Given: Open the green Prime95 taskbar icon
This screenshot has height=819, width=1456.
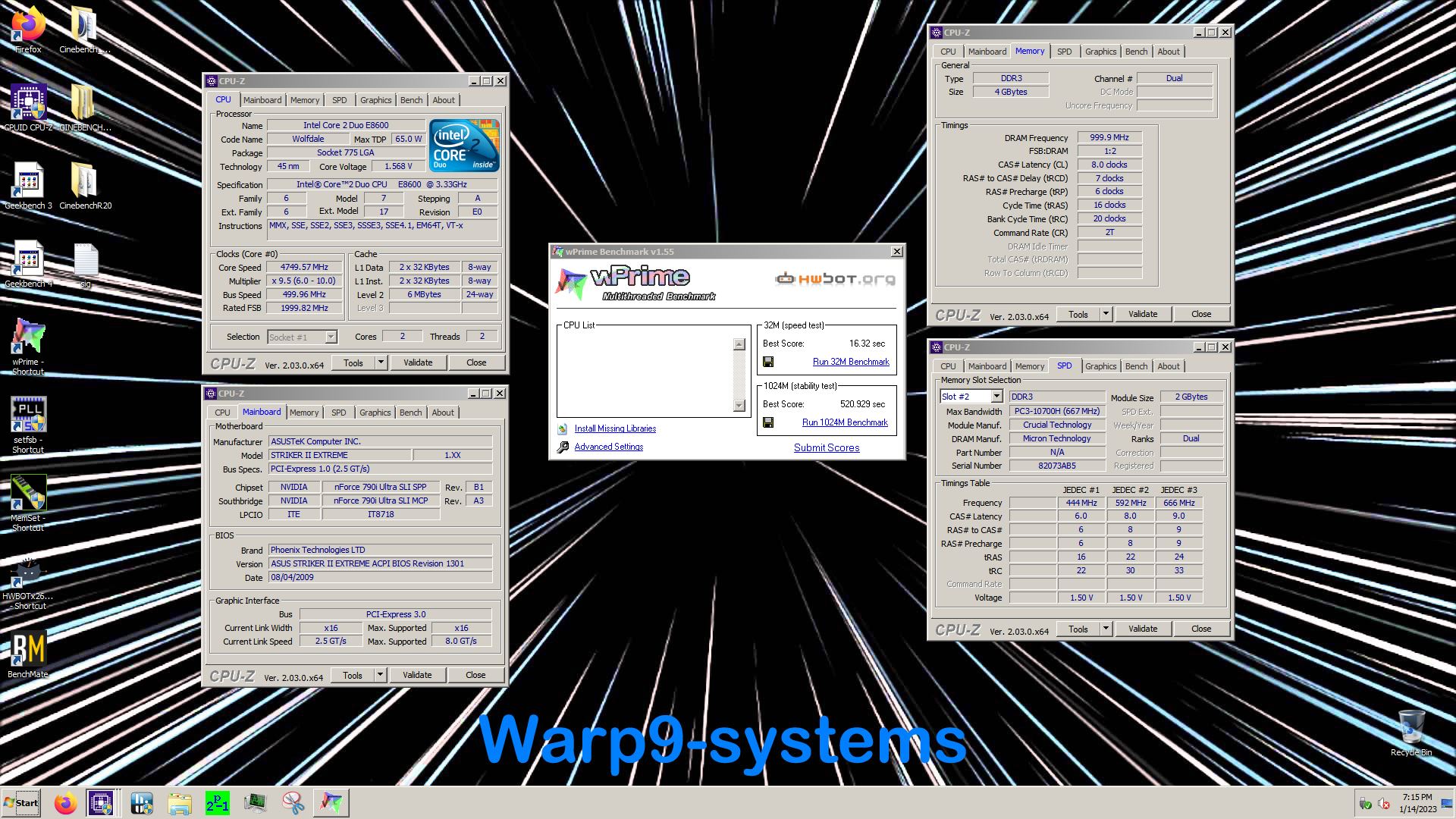Looking at the screenshot, I should coord(218,803).
